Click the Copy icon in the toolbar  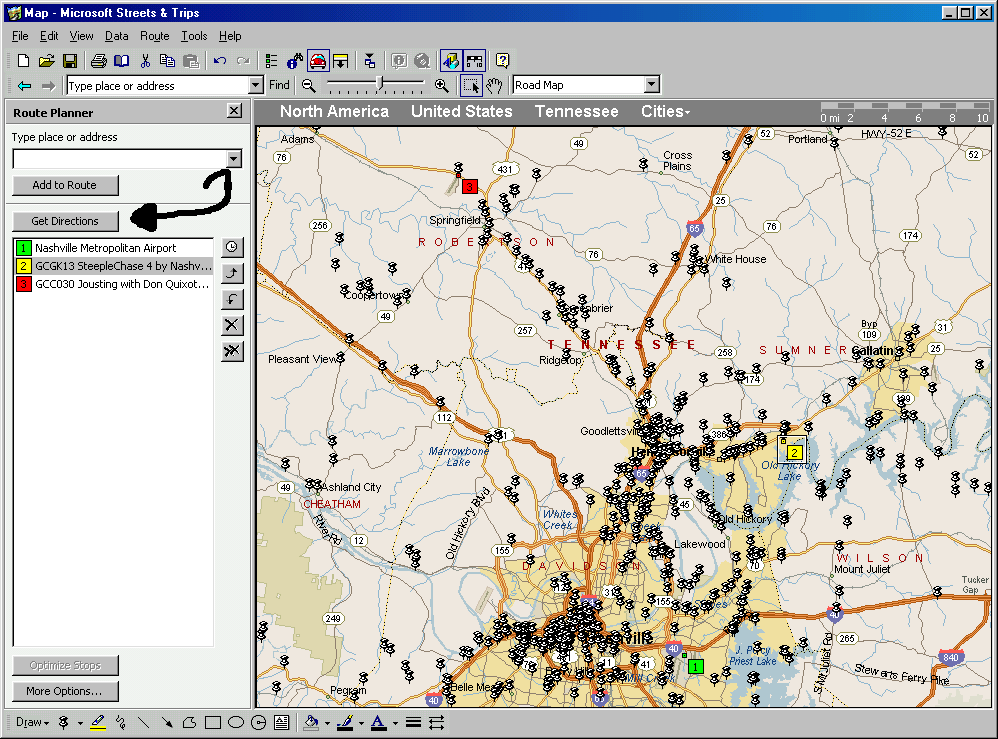[167, 61]
